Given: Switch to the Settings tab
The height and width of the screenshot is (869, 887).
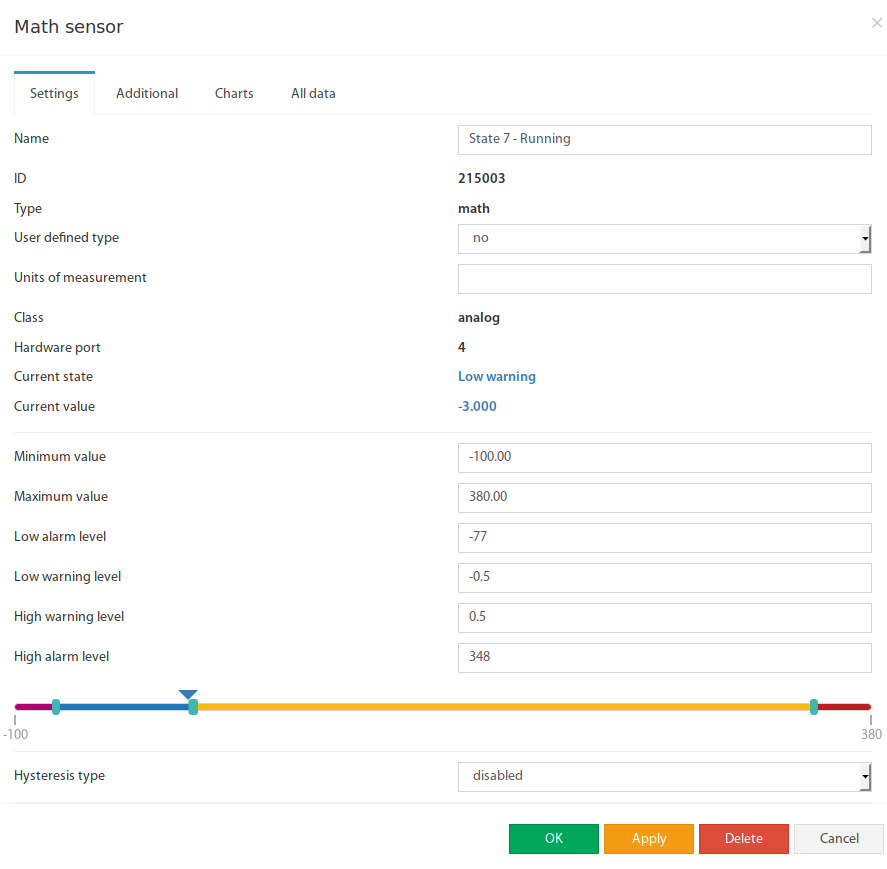Looking at the screenshot, I should click(x=54, y=93).
